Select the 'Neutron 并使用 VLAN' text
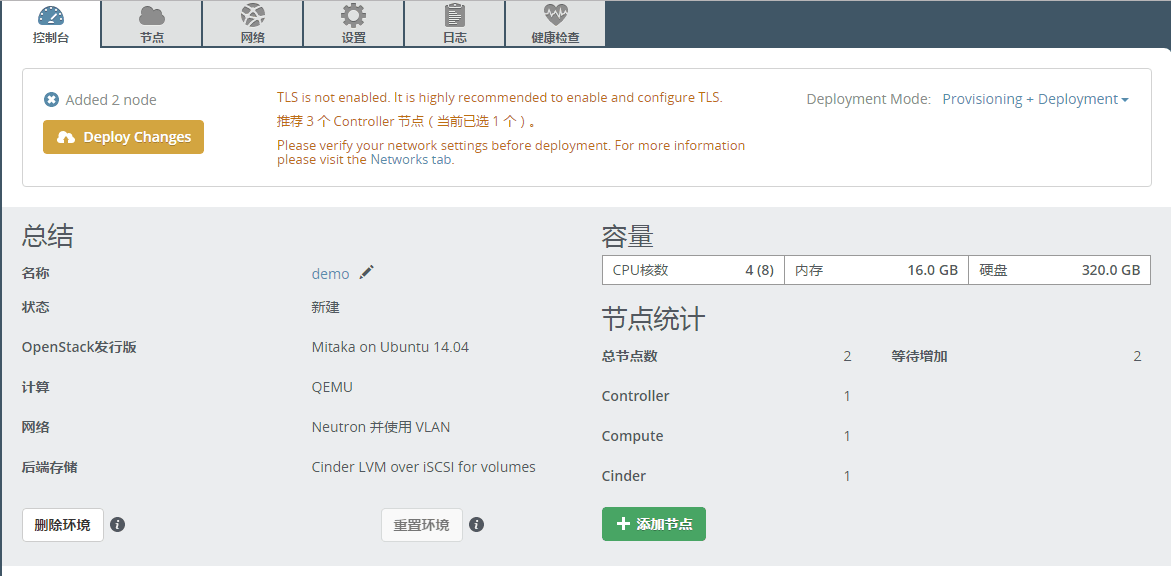The image size is (1171, 576). (x=381, y=427)
